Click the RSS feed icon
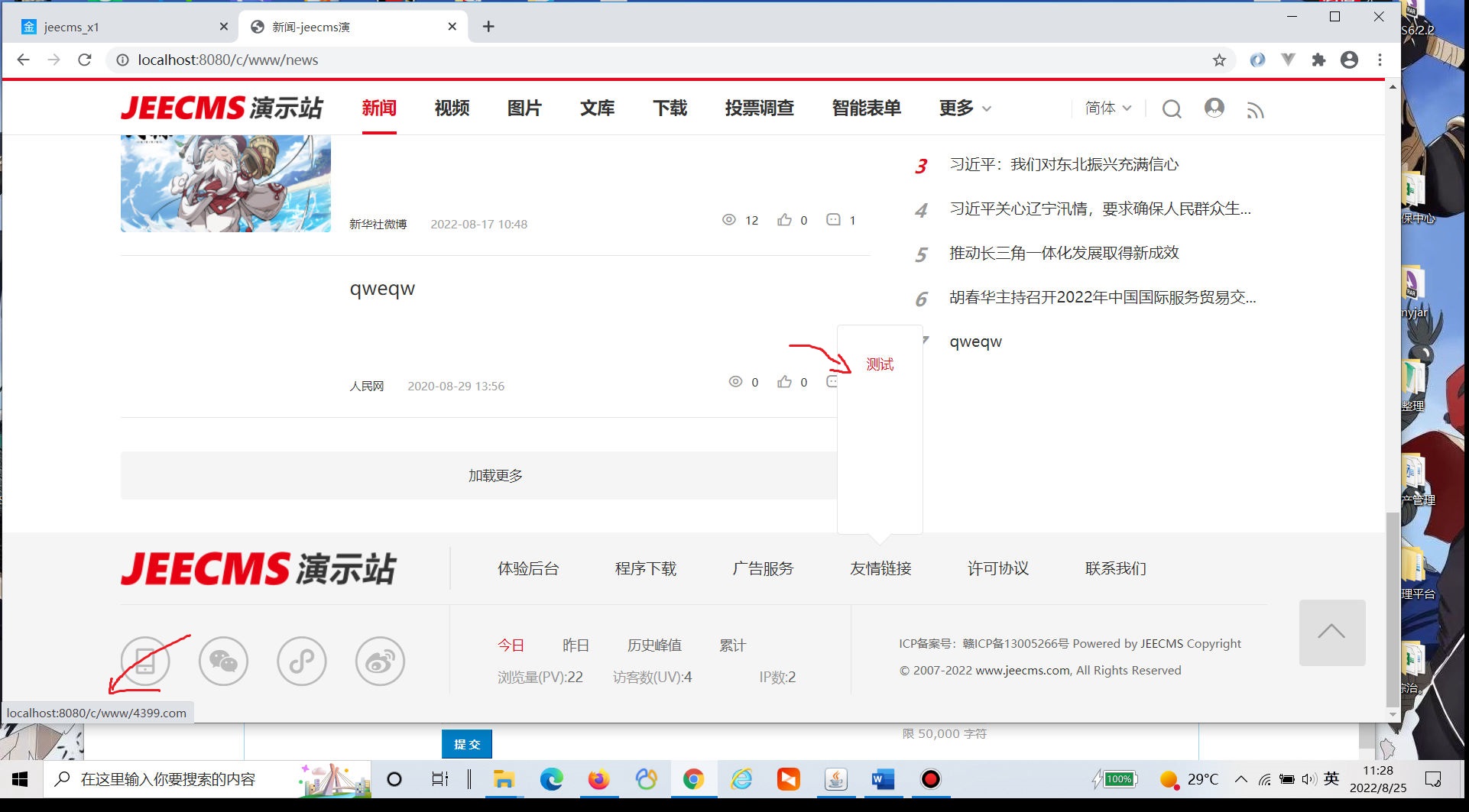Viewport: 1469px width, 812px height. 1255,111
